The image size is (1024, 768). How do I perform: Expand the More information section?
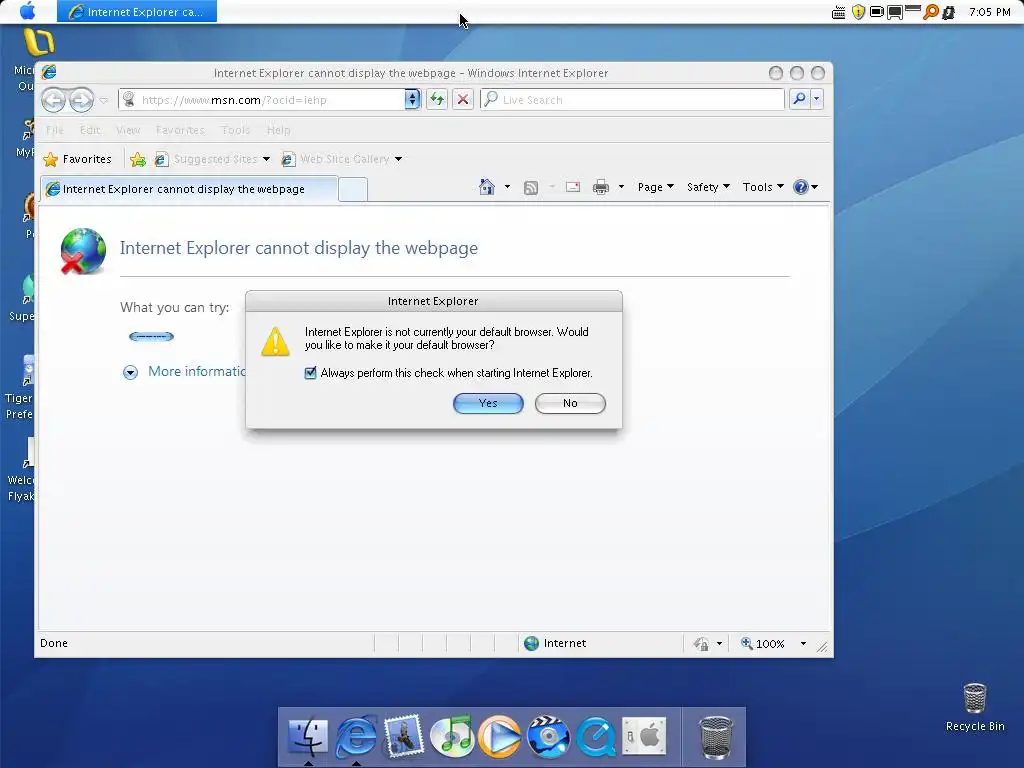coord(130,372)
